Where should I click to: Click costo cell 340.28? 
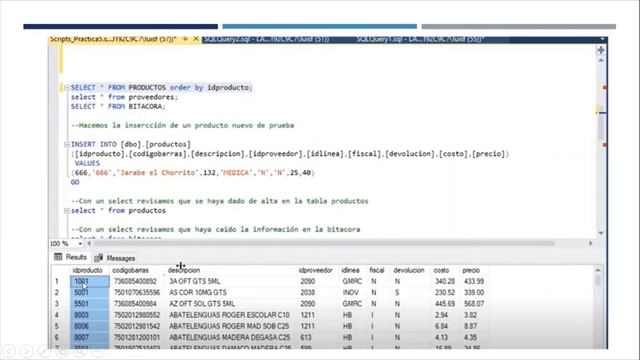pyautogui.click(x=445, y=281)
